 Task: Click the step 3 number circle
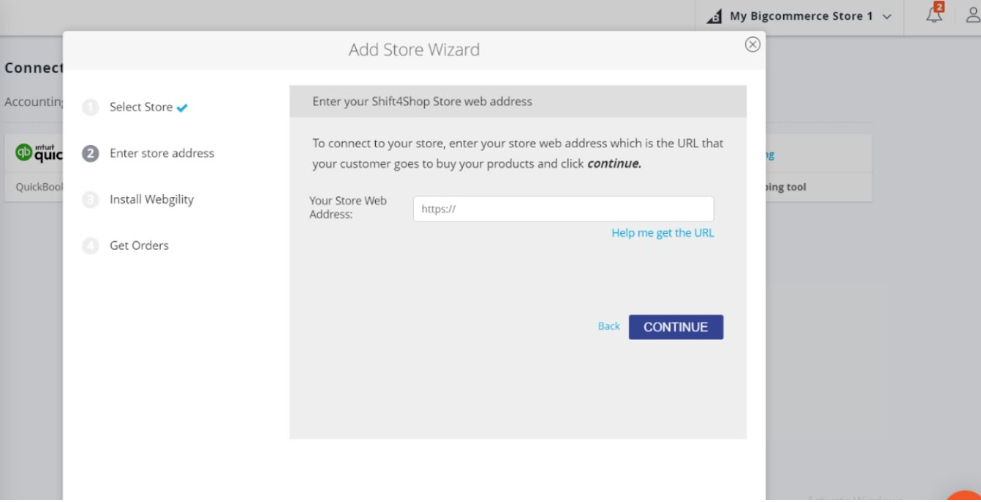[91, 200]
